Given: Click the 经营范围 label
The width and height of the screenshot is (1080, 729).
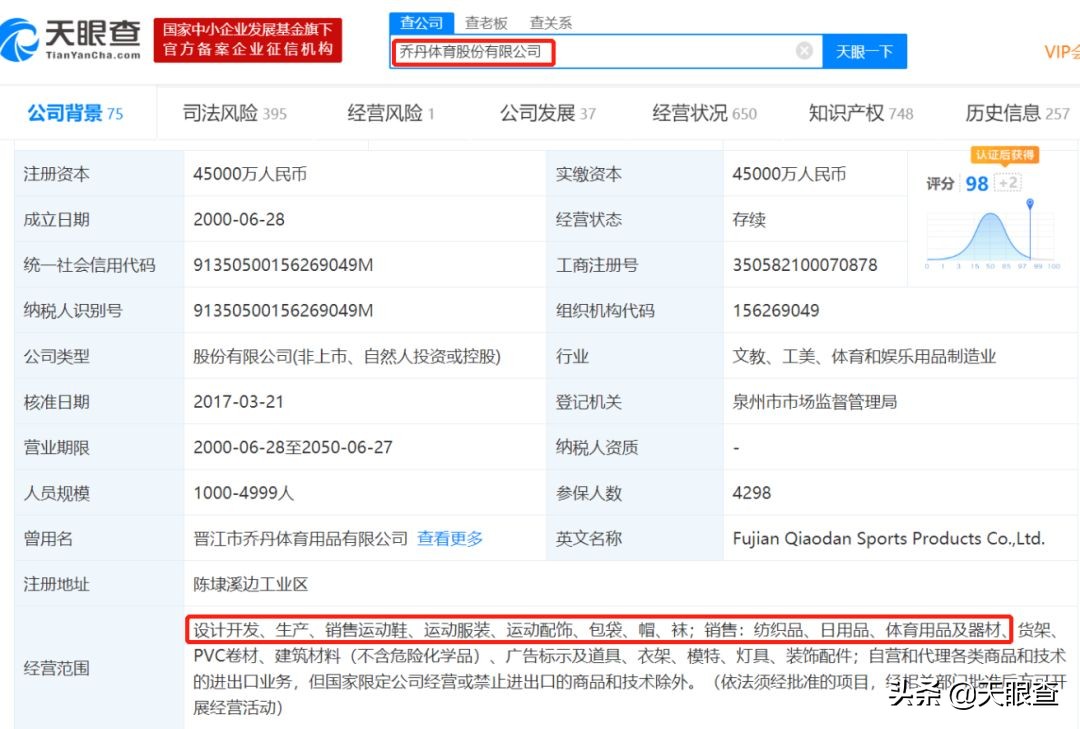Looking at the screenshot, I should pyautogui.click(x=56, y=668).
